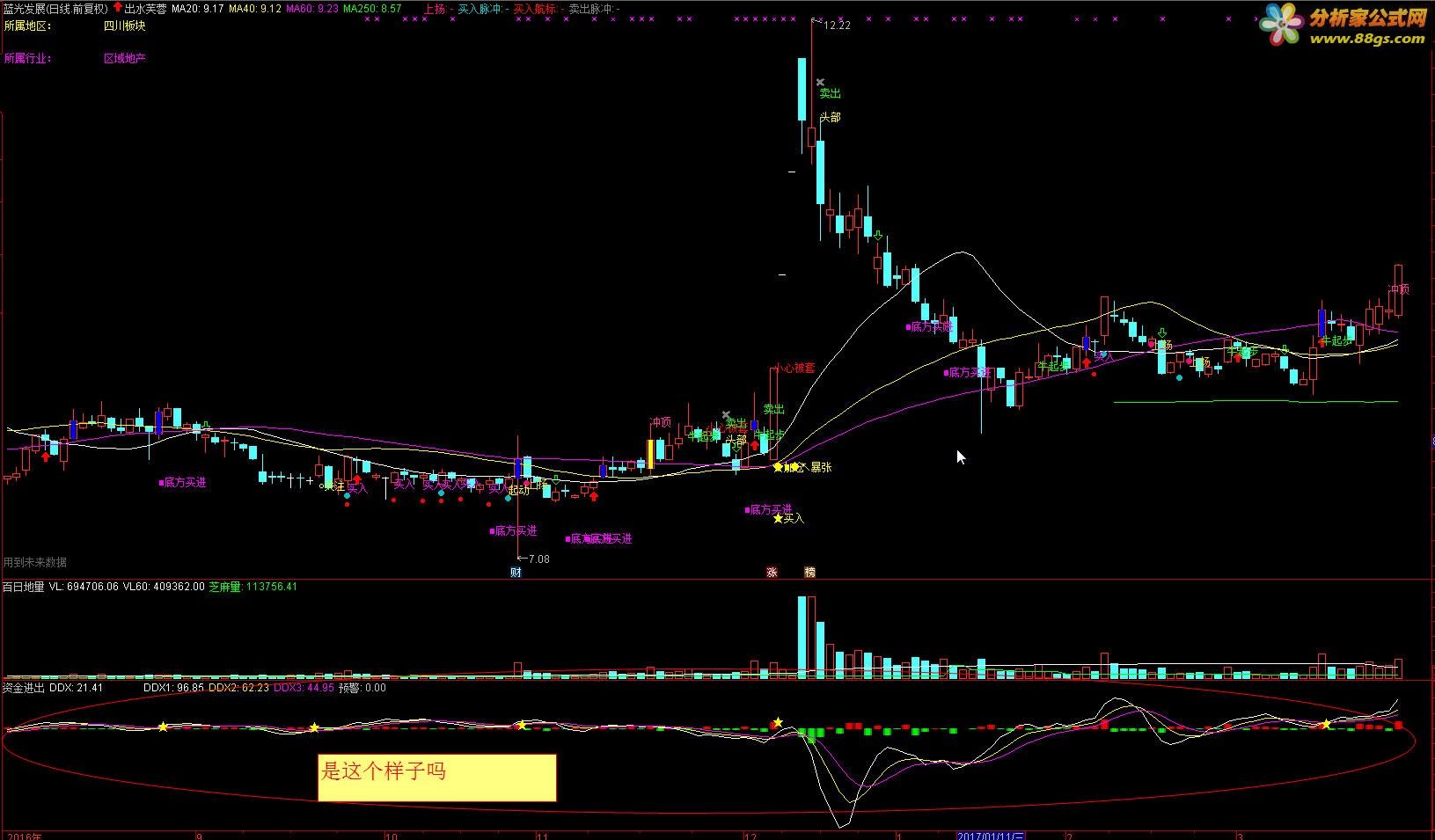Open the 分析家公式网 site logo
Viewport: 1435px width, 840px height.
click(x=1343, y=26)
